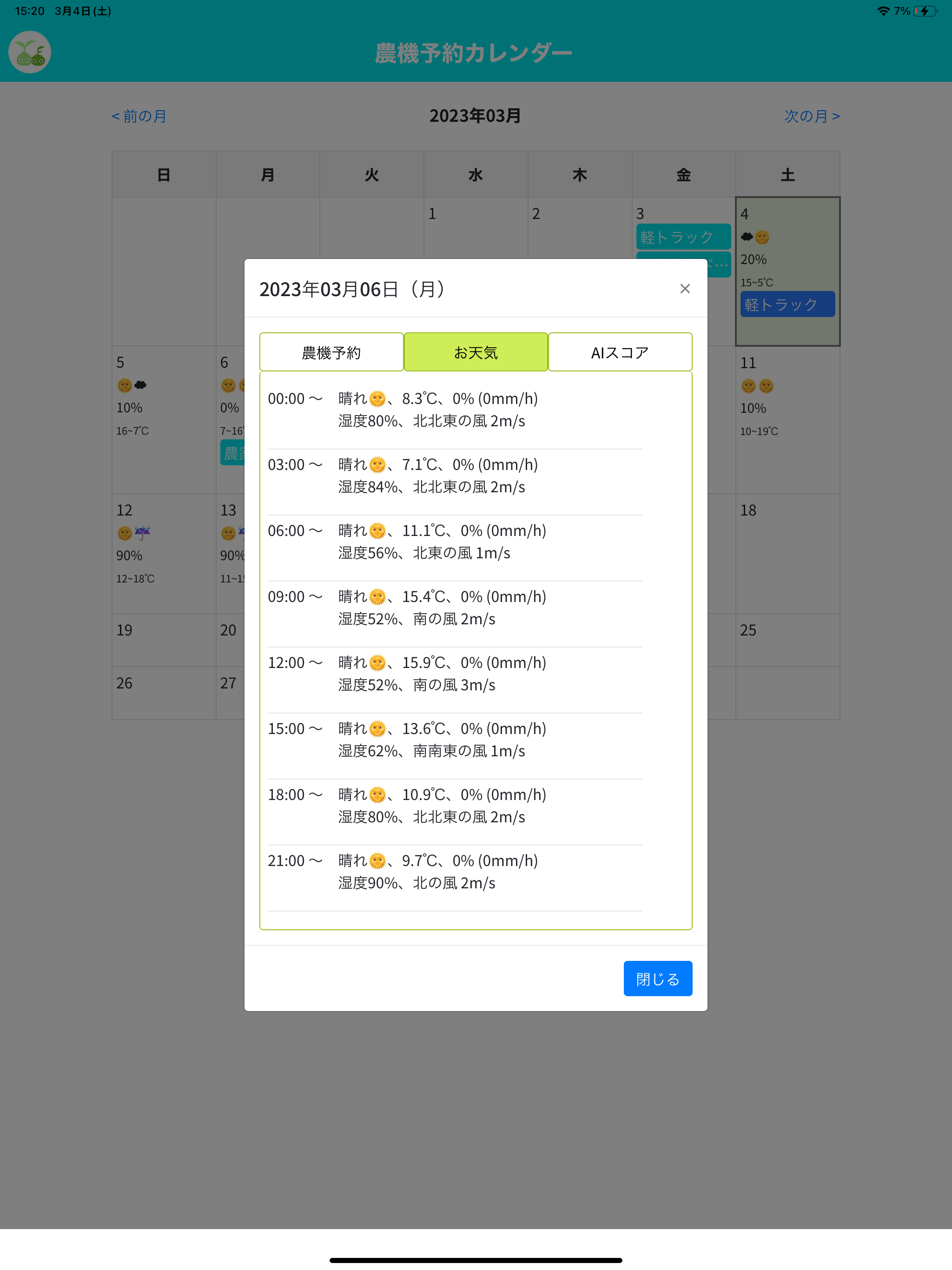This screenshot has width=952, height=1270.
Task: Click the sun icon in the 21:00 forecast
Action: pyautogui.click(x=377, y=860)
